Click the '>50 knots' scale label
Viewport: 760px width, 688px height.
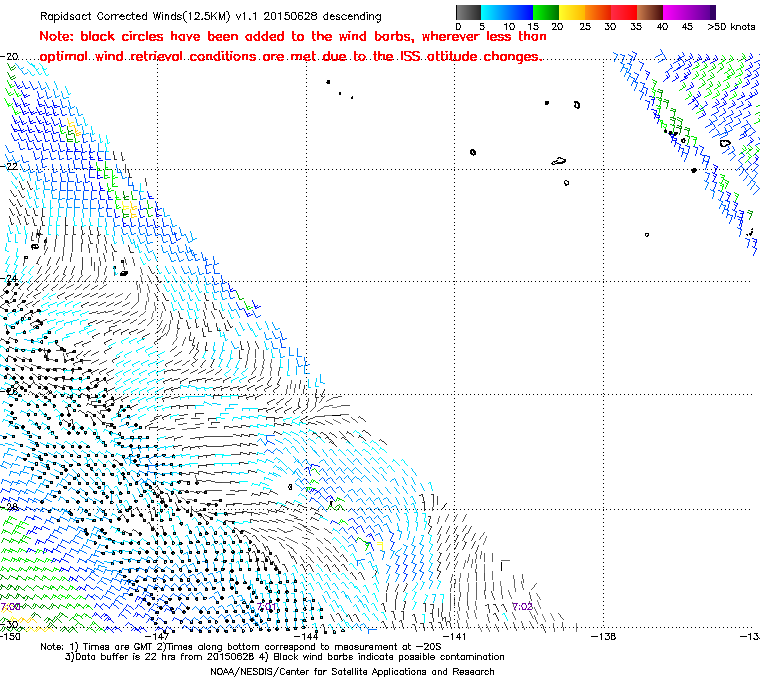[x=731, y=27]
